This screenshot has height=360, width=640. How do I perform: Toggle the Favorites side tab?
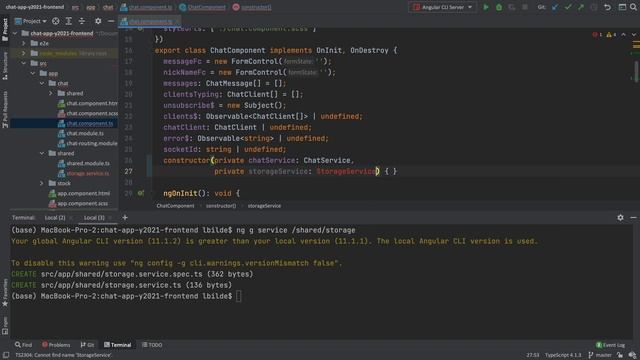click(x=5, y=292)
